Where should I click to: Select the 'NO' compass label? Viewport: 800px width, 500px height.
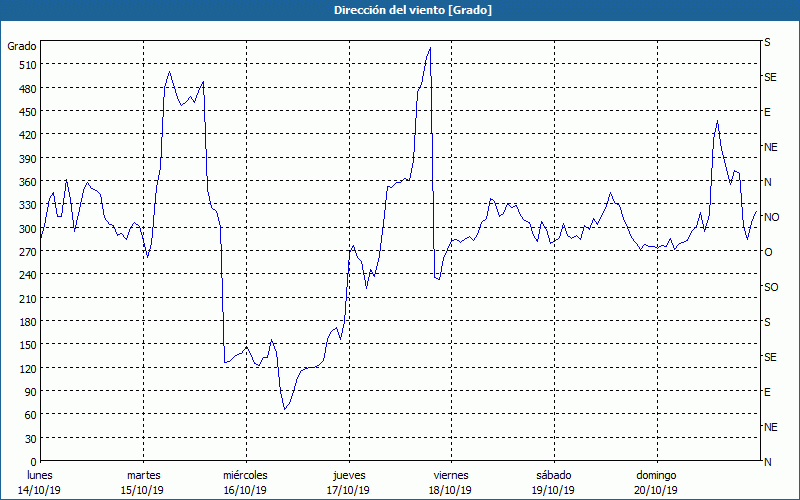click(x=771, y=217)
